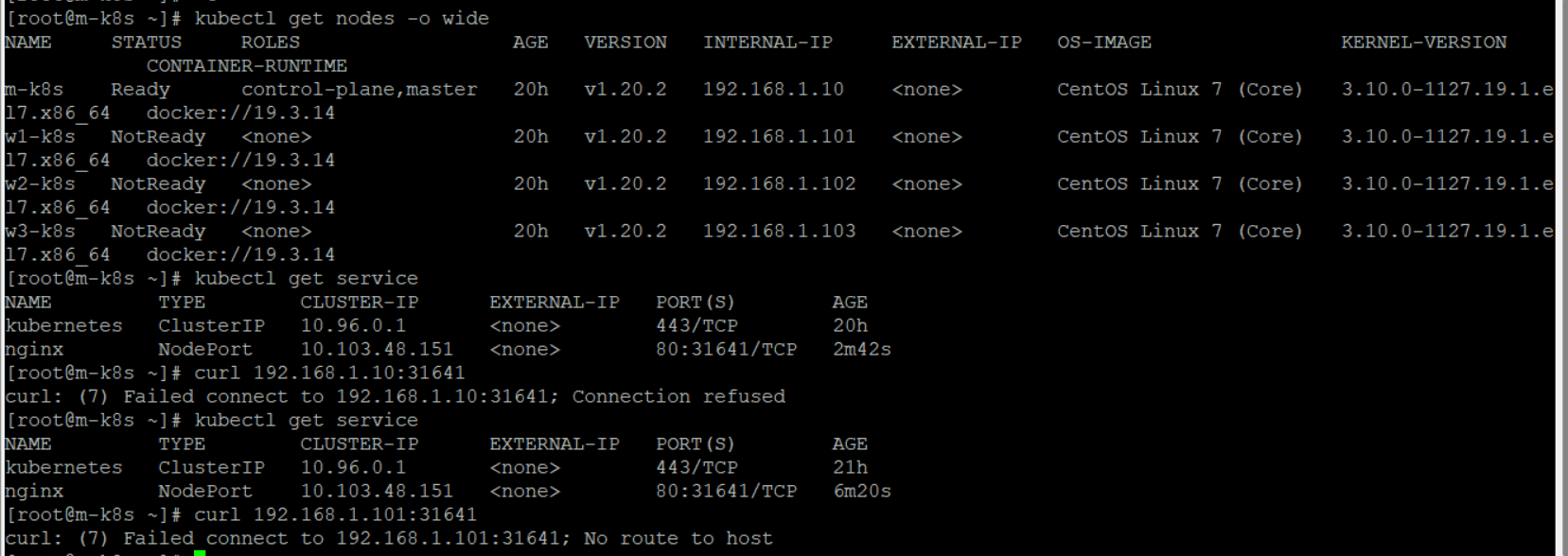Click the internal IP 192.168.1.102
This screenshot has height=556, width=1568.
(779, 183)
